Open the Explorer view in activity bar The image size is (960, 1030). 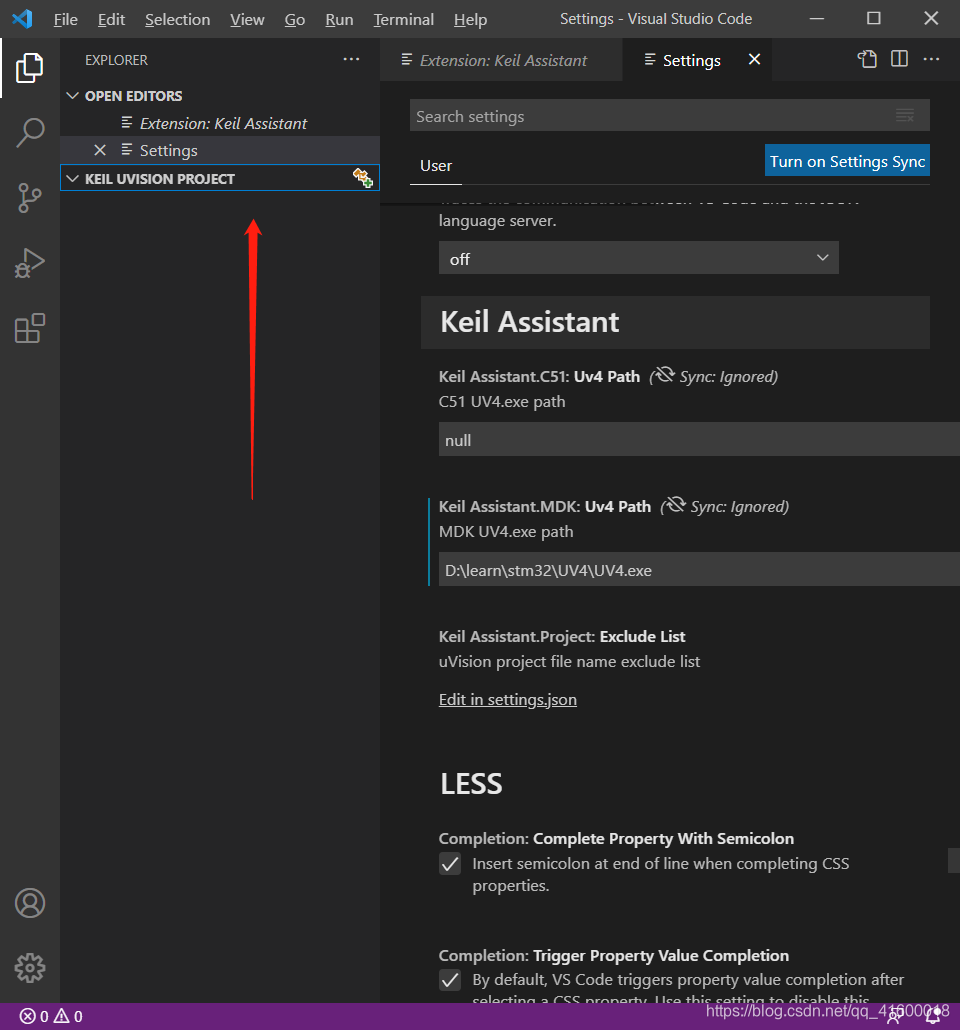pyautogui.click(x=30, y=68)
